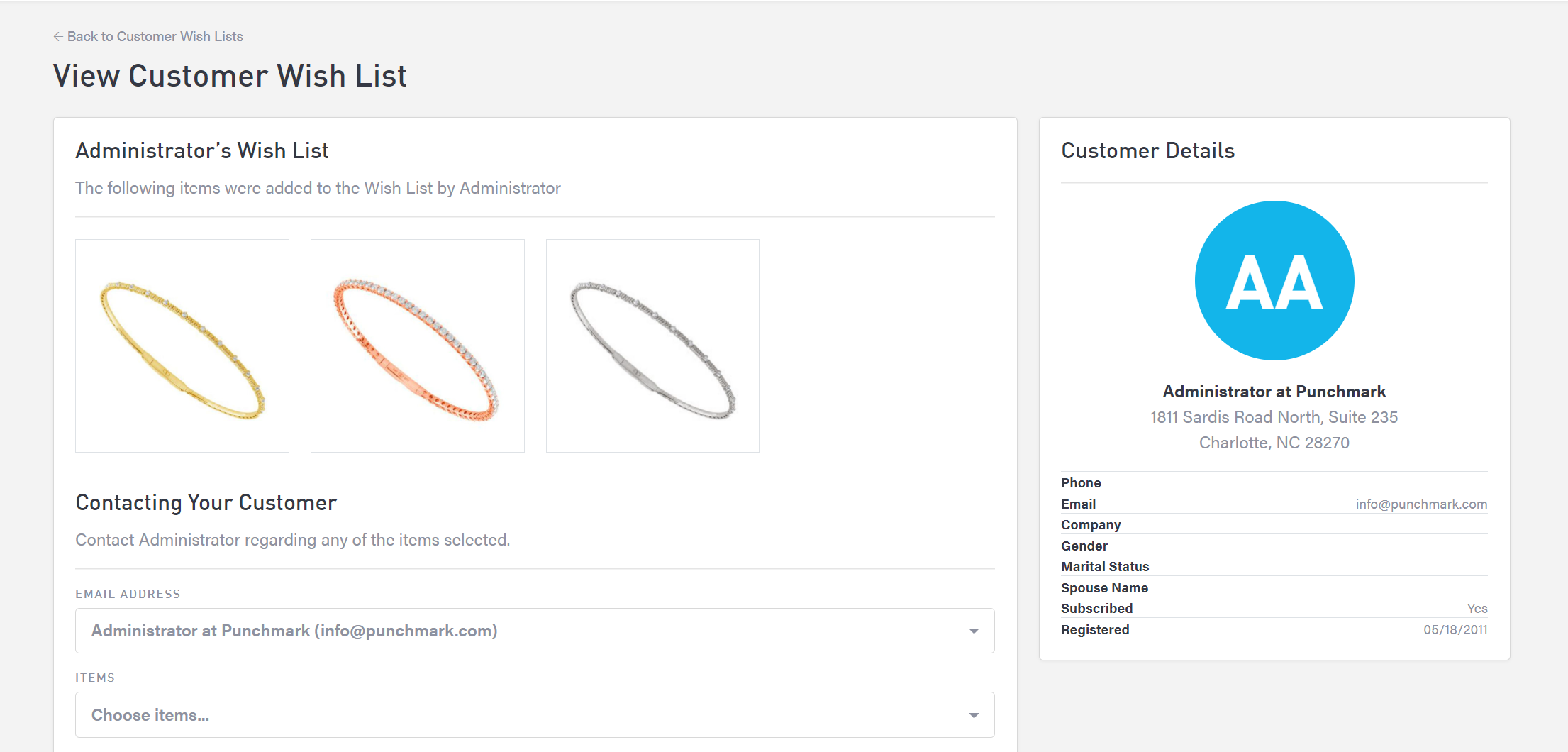The height and width of the screenshot is (752, 1568).
Task: Click the Subscribed Yes value
Action: click(x=1477, y=609)
